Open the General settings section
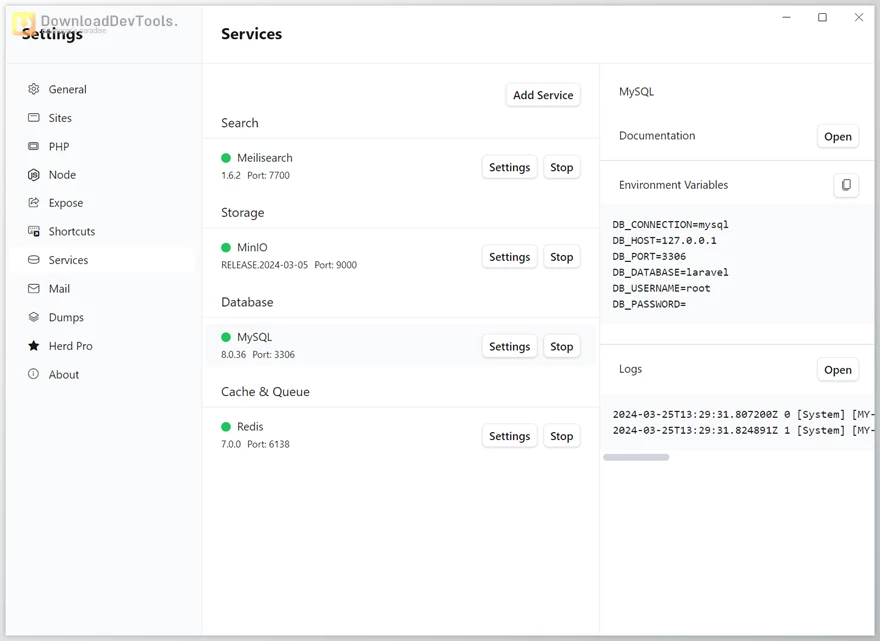 (x=103, y=89)
